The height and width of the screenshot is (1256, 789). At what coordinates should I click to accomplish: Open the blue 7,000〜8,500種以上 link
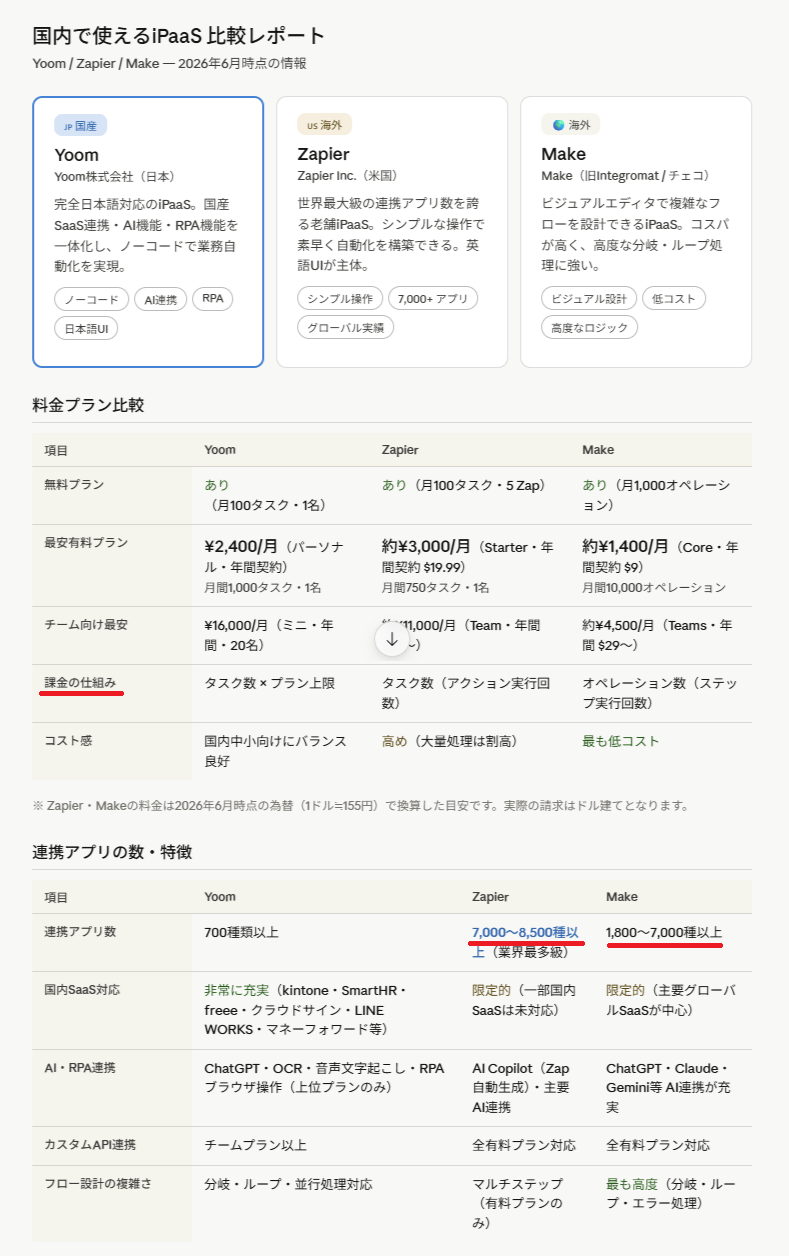[525, 941]
